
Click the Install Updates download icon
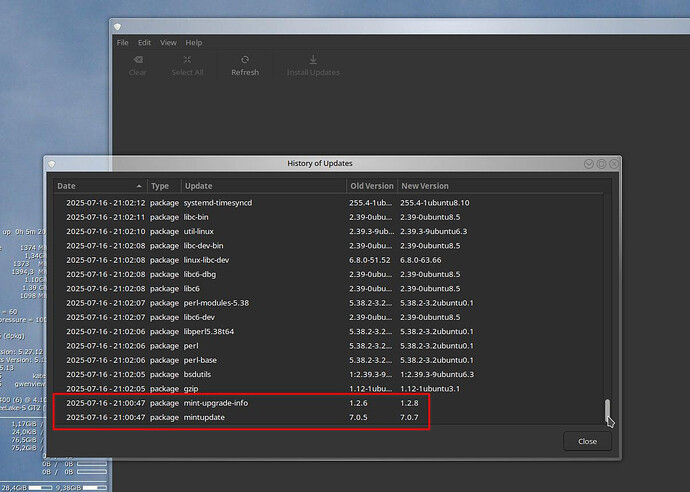[x=313, y=60]
